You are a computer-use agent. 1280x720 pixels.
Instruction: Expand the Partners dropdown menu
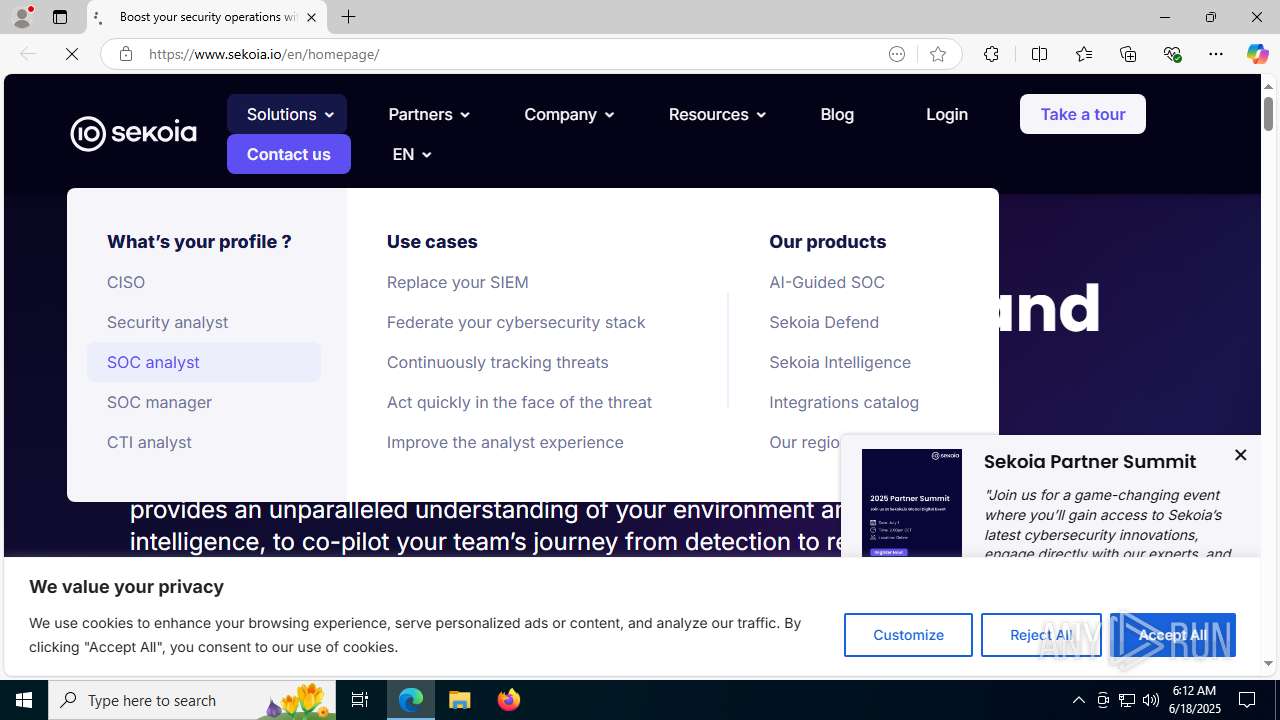click(429, 114)
